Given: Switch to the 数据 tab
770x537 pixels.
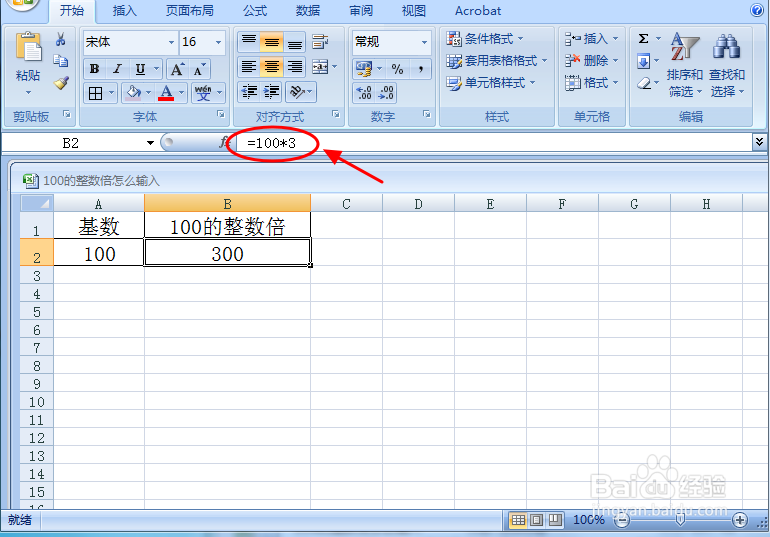Looking at the screenshot, I should point(308,10).
